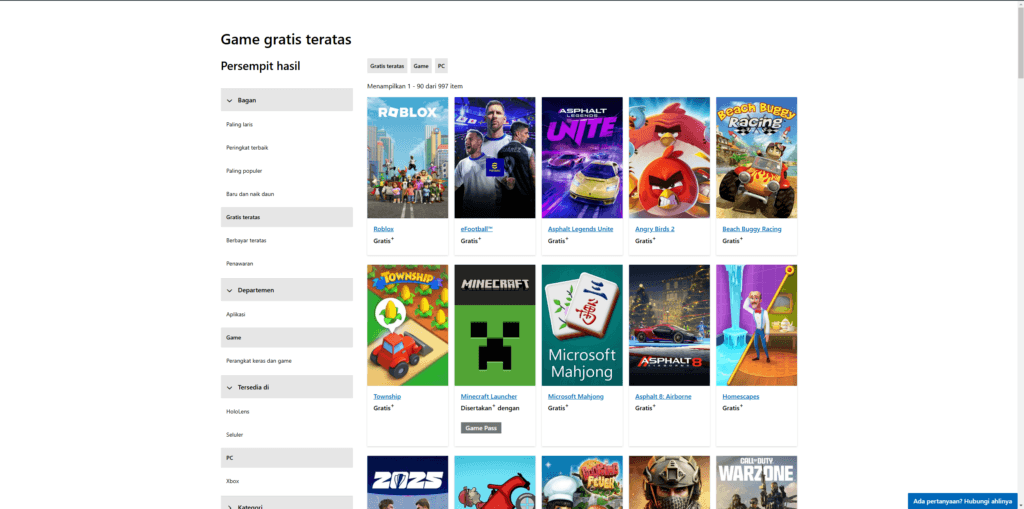Expand the Kategori filter section
Screen dimensions: 1024x509
pos(287,503)
